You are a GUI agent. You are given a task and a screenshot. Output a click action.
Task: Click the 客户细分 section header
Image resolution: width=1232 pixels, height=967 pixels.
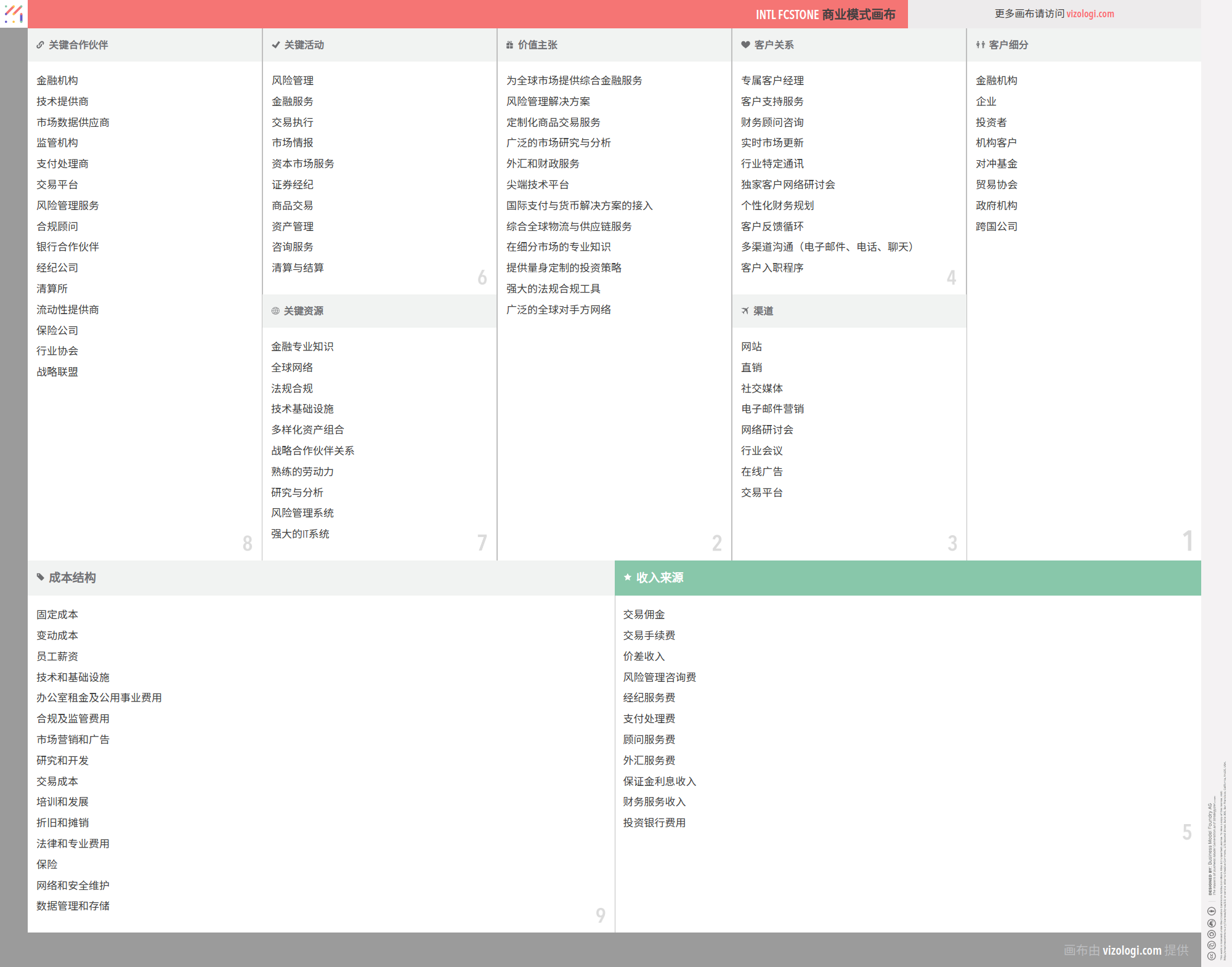click(1008, 45)
